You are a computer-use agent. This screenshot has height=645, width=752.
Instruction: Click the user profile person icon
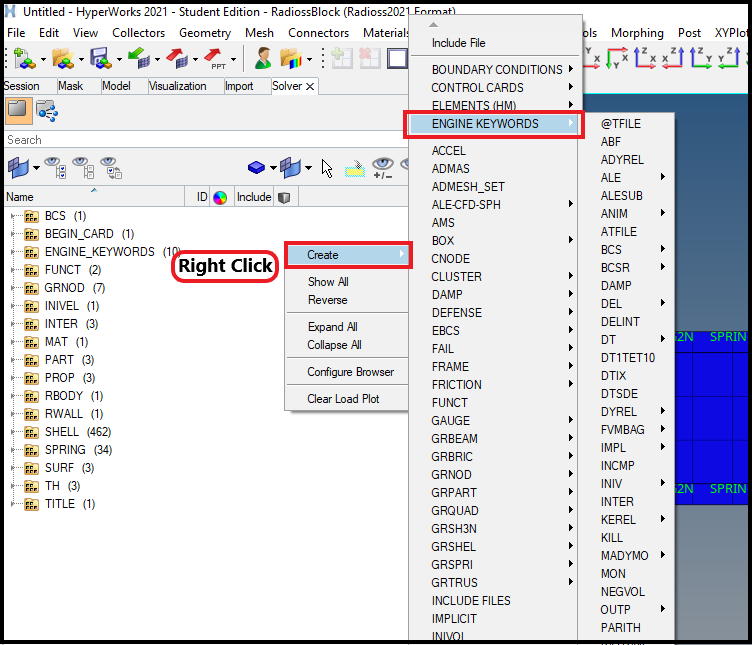[263, 59]
